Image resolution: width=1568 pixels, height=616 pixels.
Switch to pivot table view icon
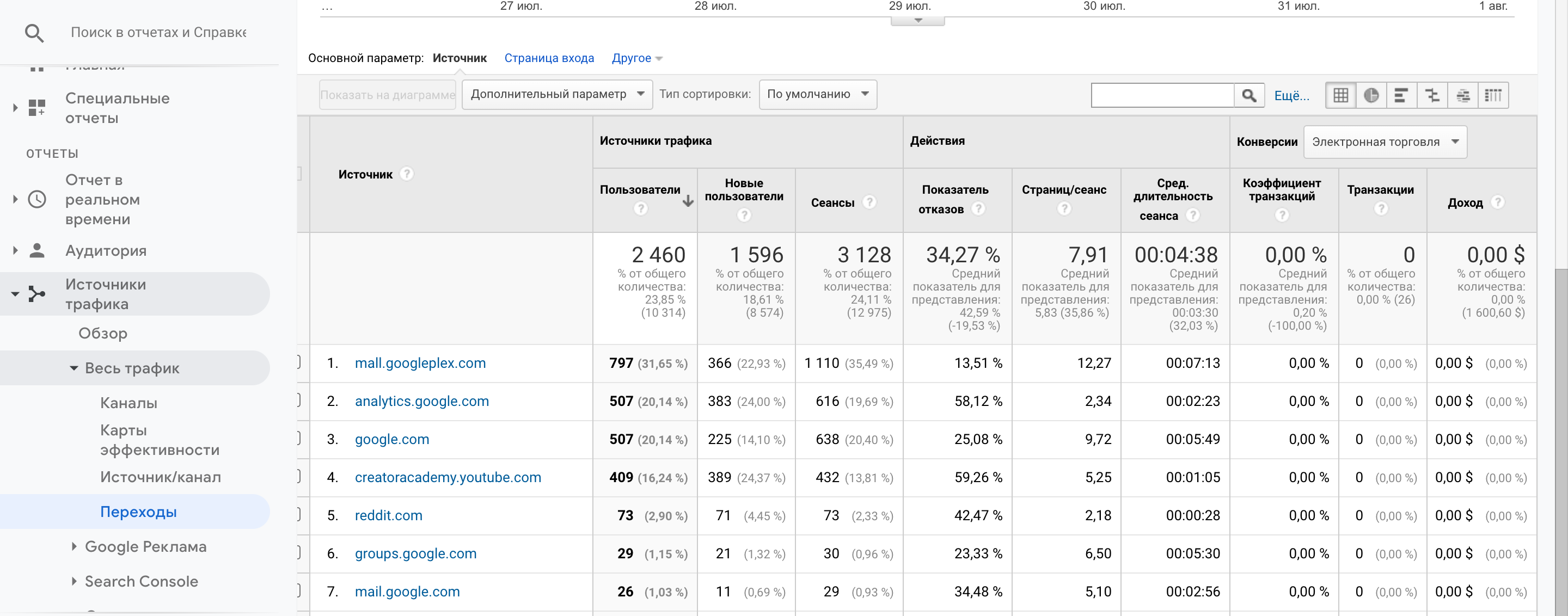pyautogui.click(x=1493, y=95)
